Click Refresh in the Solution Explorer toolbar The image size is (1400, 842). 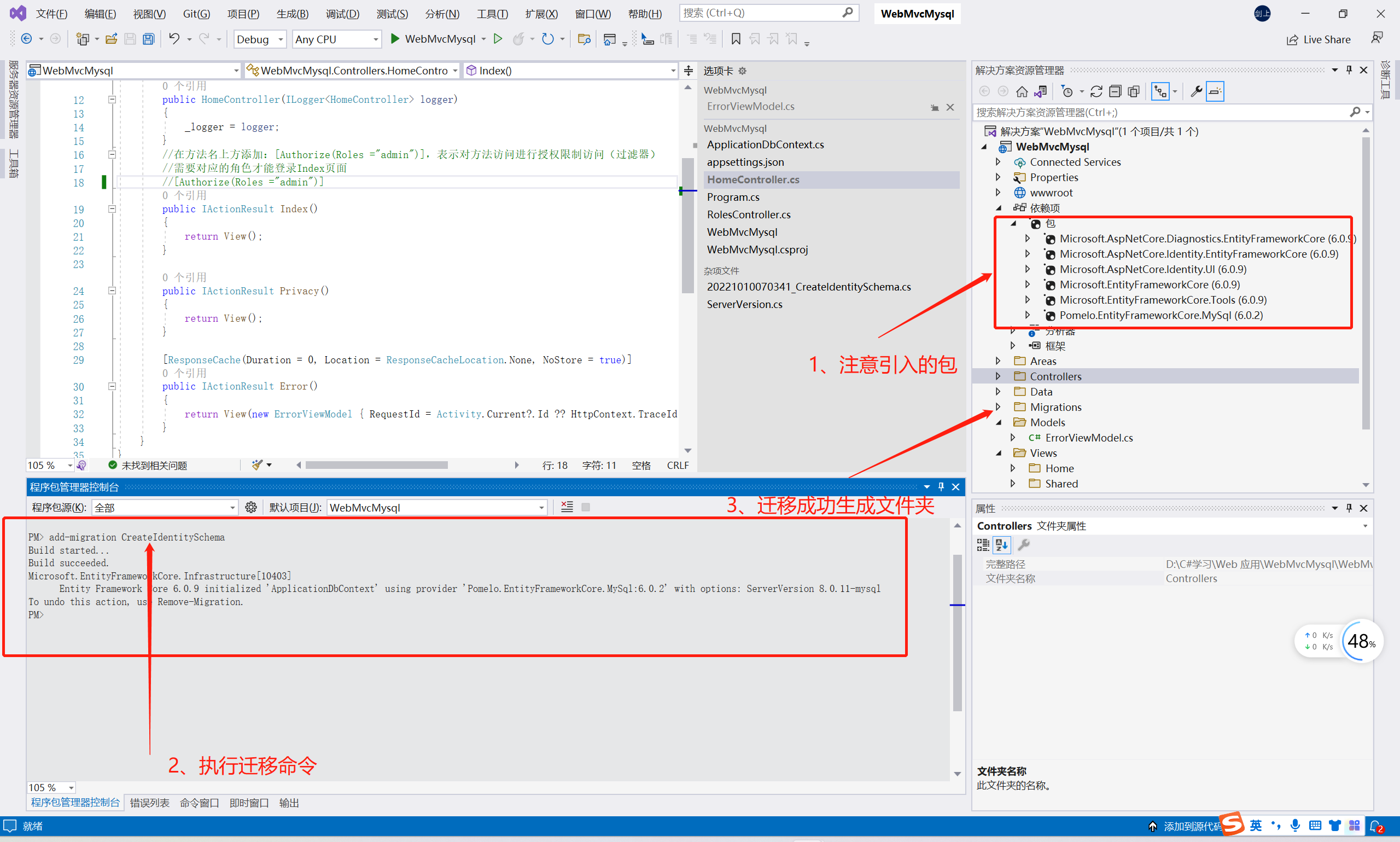pos(1096,91)
